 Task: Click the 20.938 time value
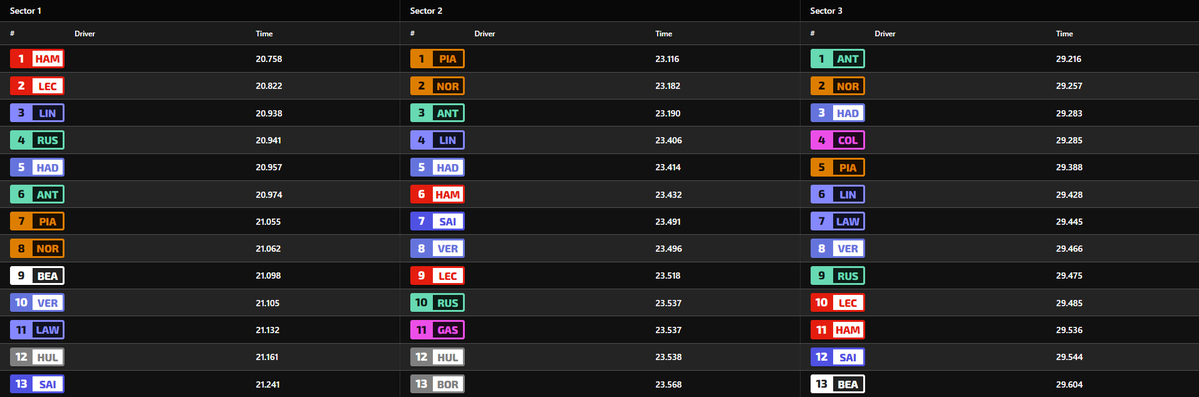(268, 113)
